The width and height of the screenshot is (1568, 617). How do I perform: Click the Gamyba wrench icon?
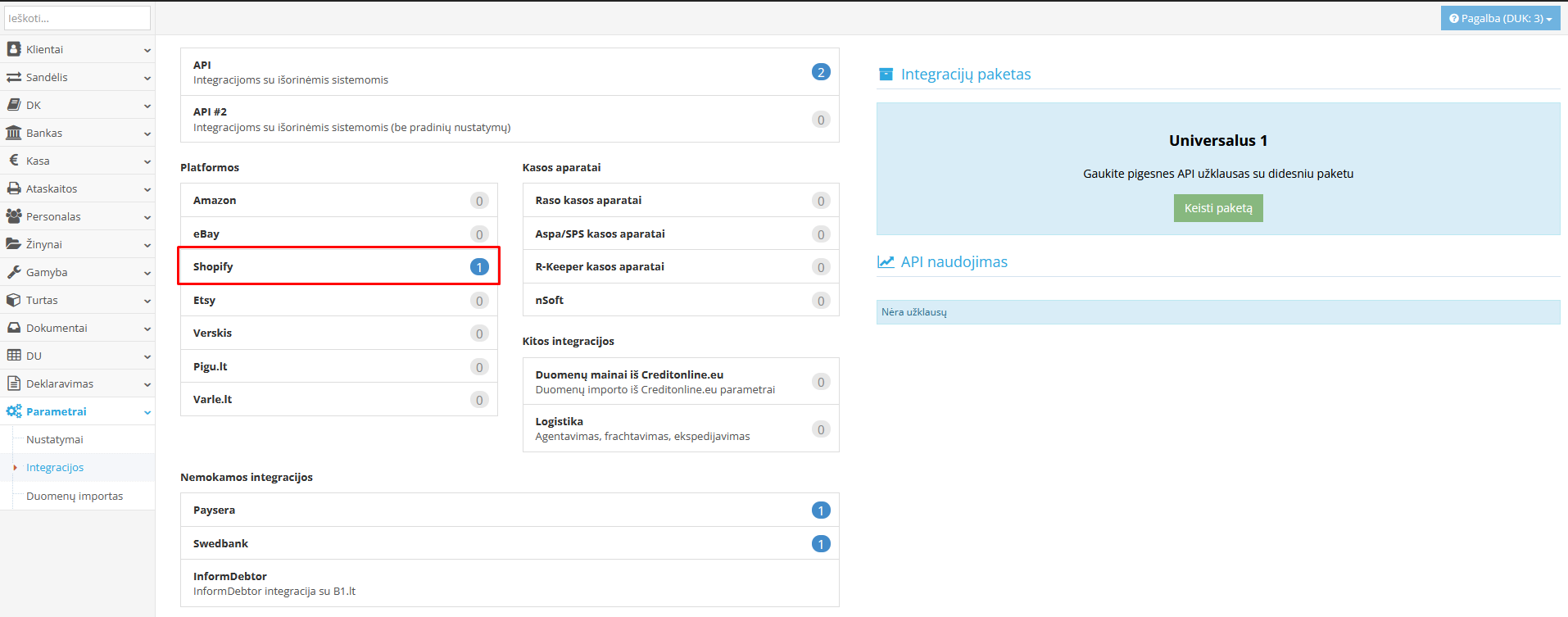coord(13,272)
